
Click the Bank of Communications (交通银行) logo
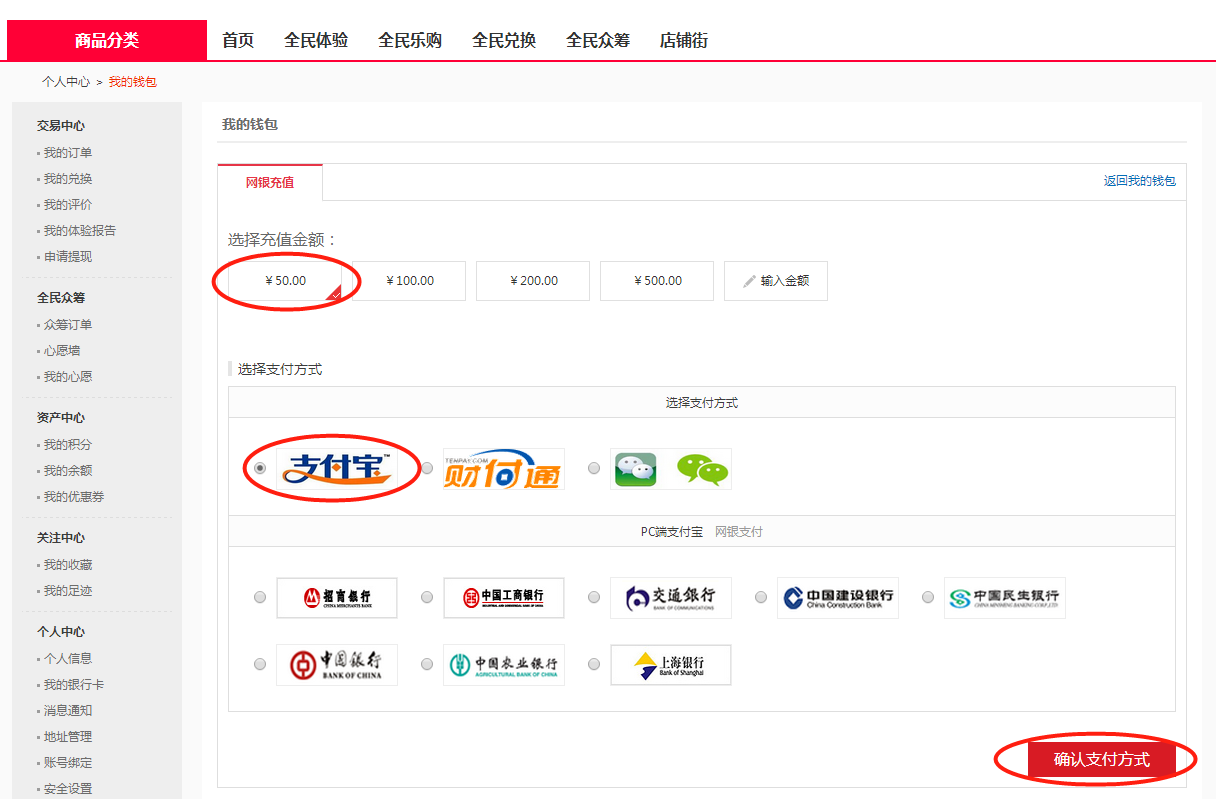coord(671,598)
